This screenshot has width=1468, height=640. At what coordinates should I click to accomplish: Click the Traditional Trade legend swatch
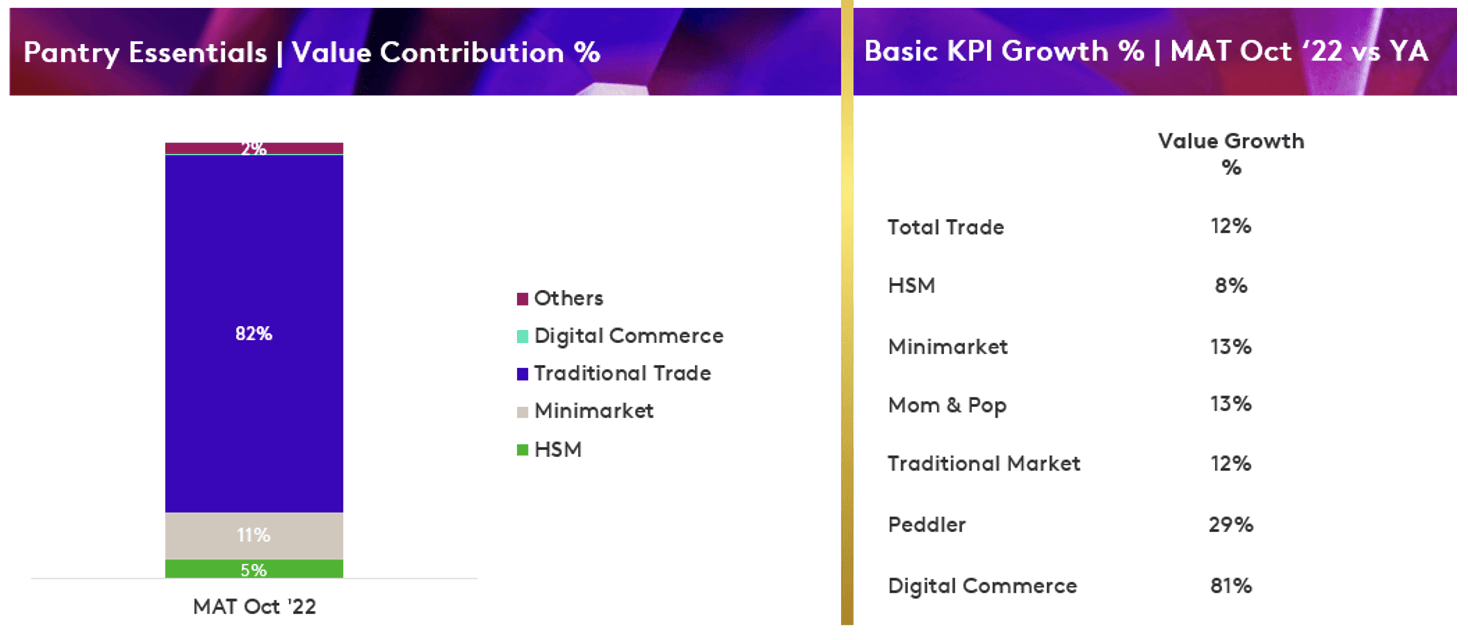(522, 374)
